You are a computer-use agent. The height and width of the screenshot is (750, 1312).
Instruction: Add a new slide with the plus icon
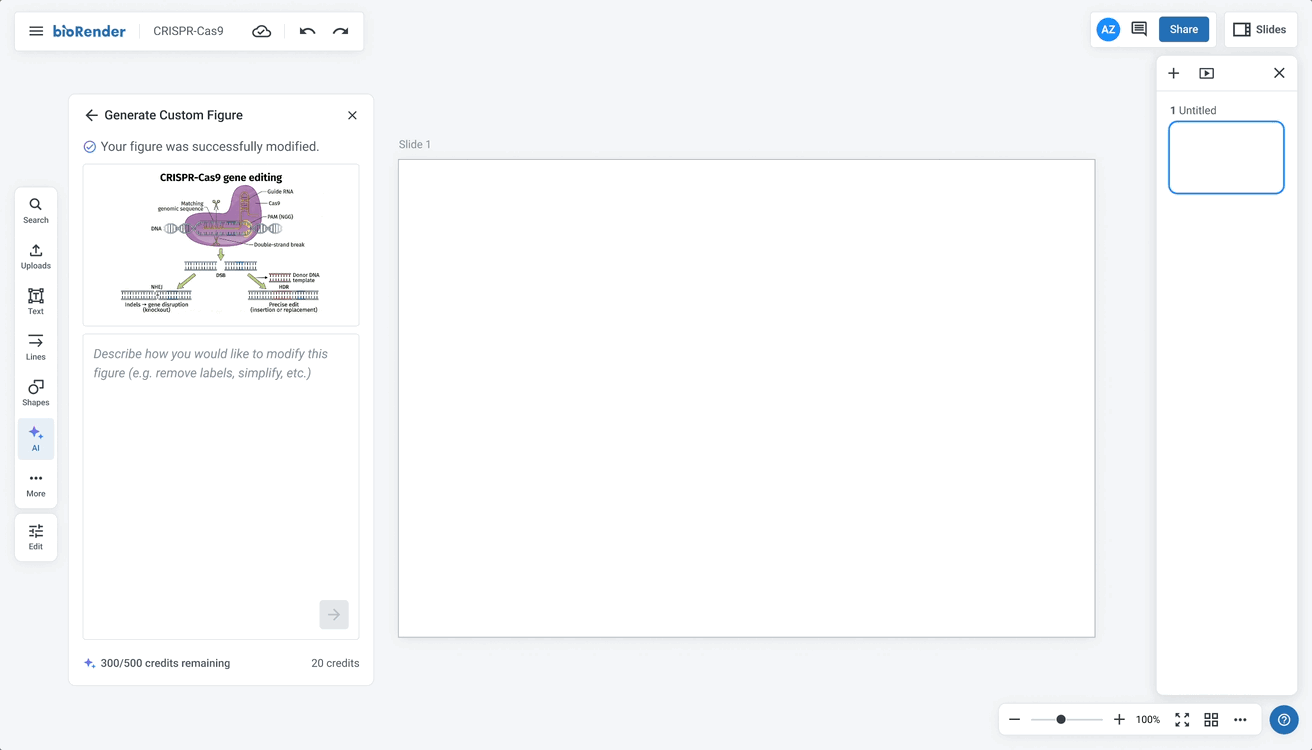pos(1173,73)
